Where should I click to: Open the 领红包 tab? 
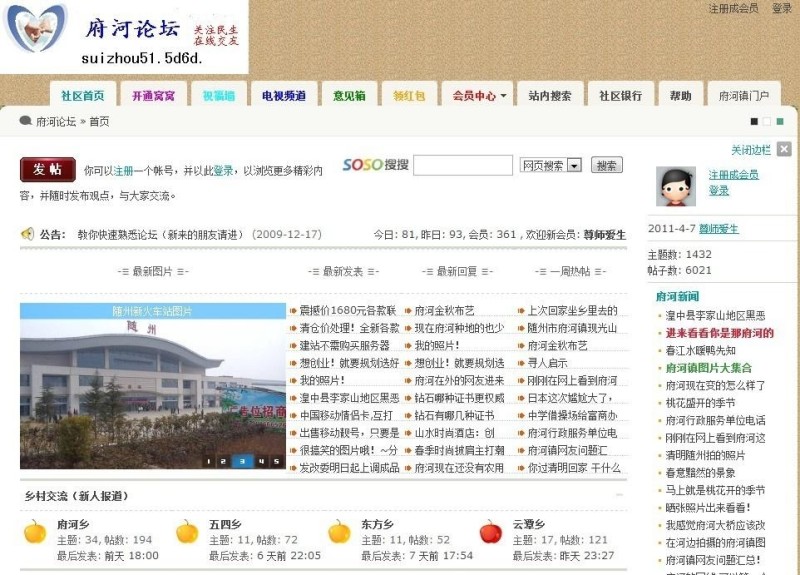click(410, 95)
